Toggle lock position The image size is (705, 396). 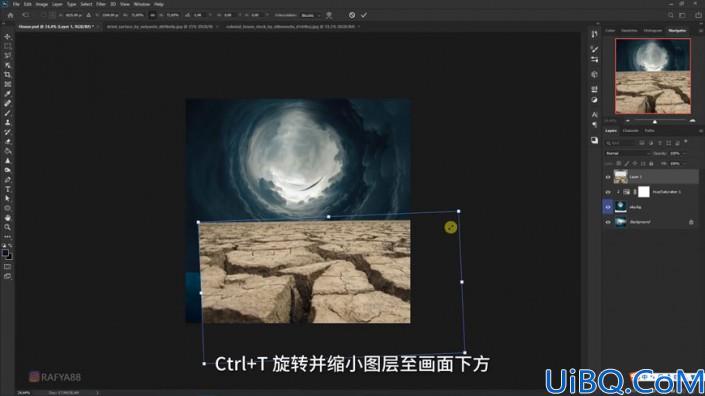click(635, 164)
